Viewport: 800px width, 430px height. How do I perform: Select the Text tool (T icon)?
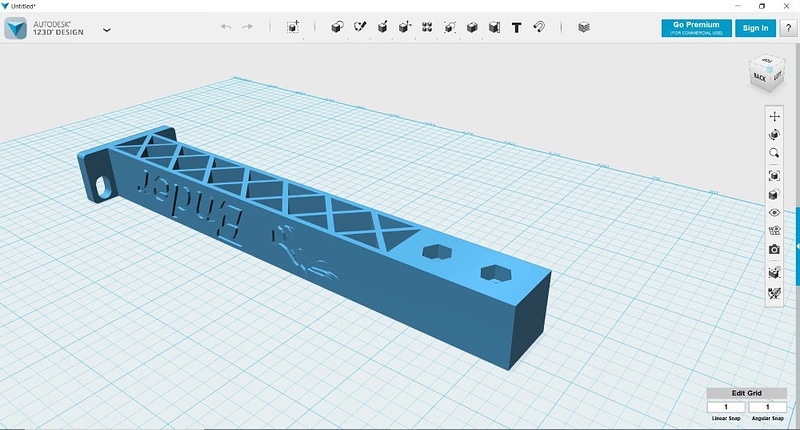click(x=516, y=28)
